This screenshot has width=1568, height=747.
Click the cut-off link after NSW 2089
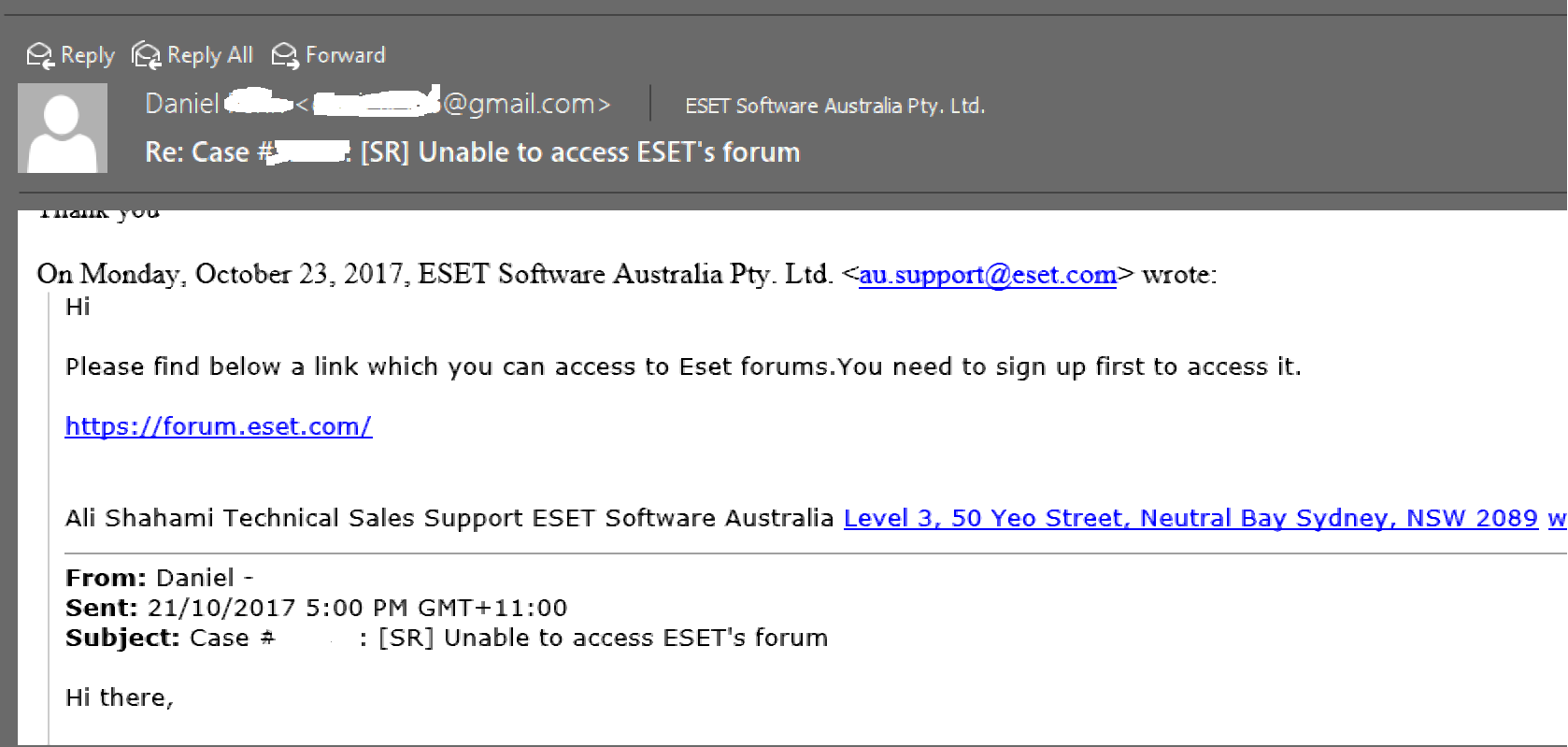pos(1557,518)
